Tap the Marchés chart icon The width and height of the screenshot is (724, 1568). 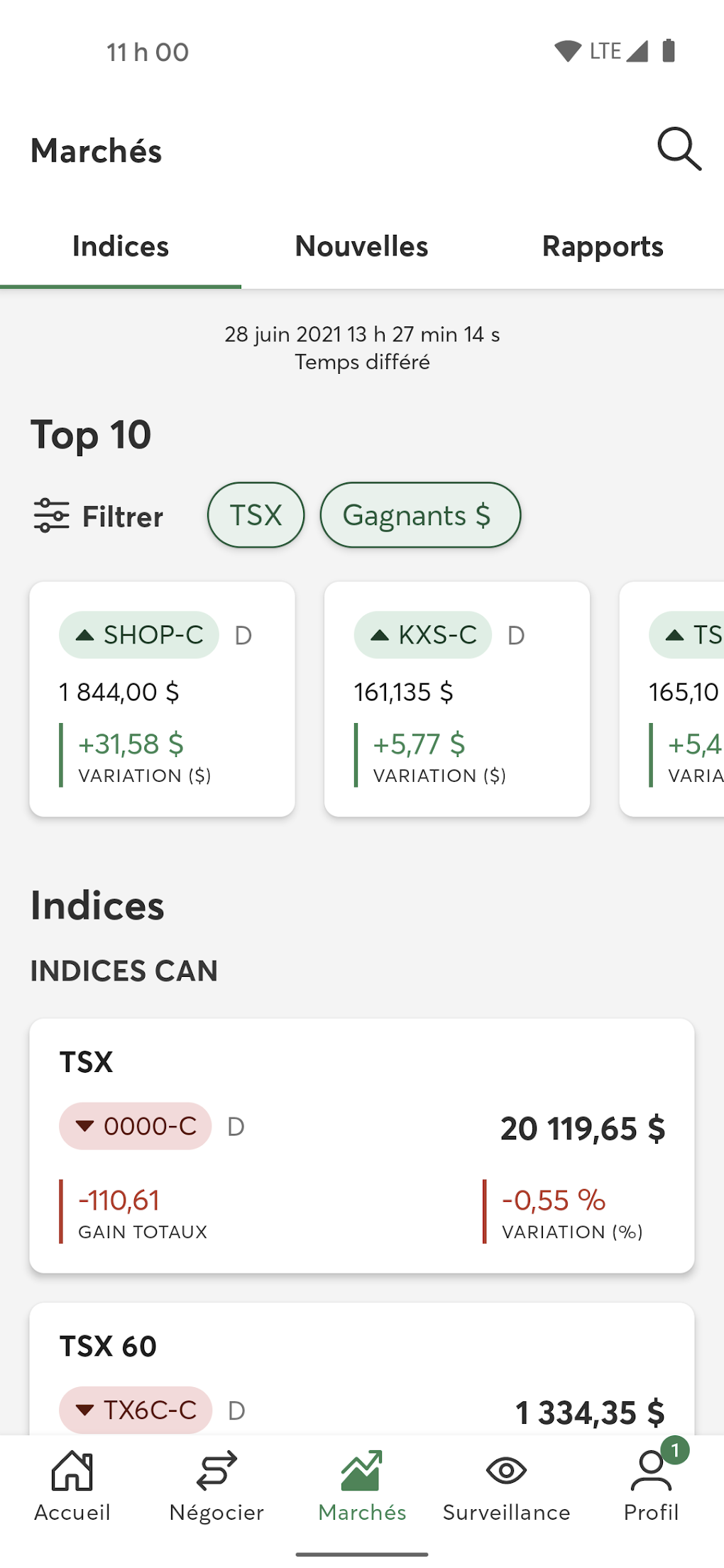pyautogui.click(x=362, y=1471)
